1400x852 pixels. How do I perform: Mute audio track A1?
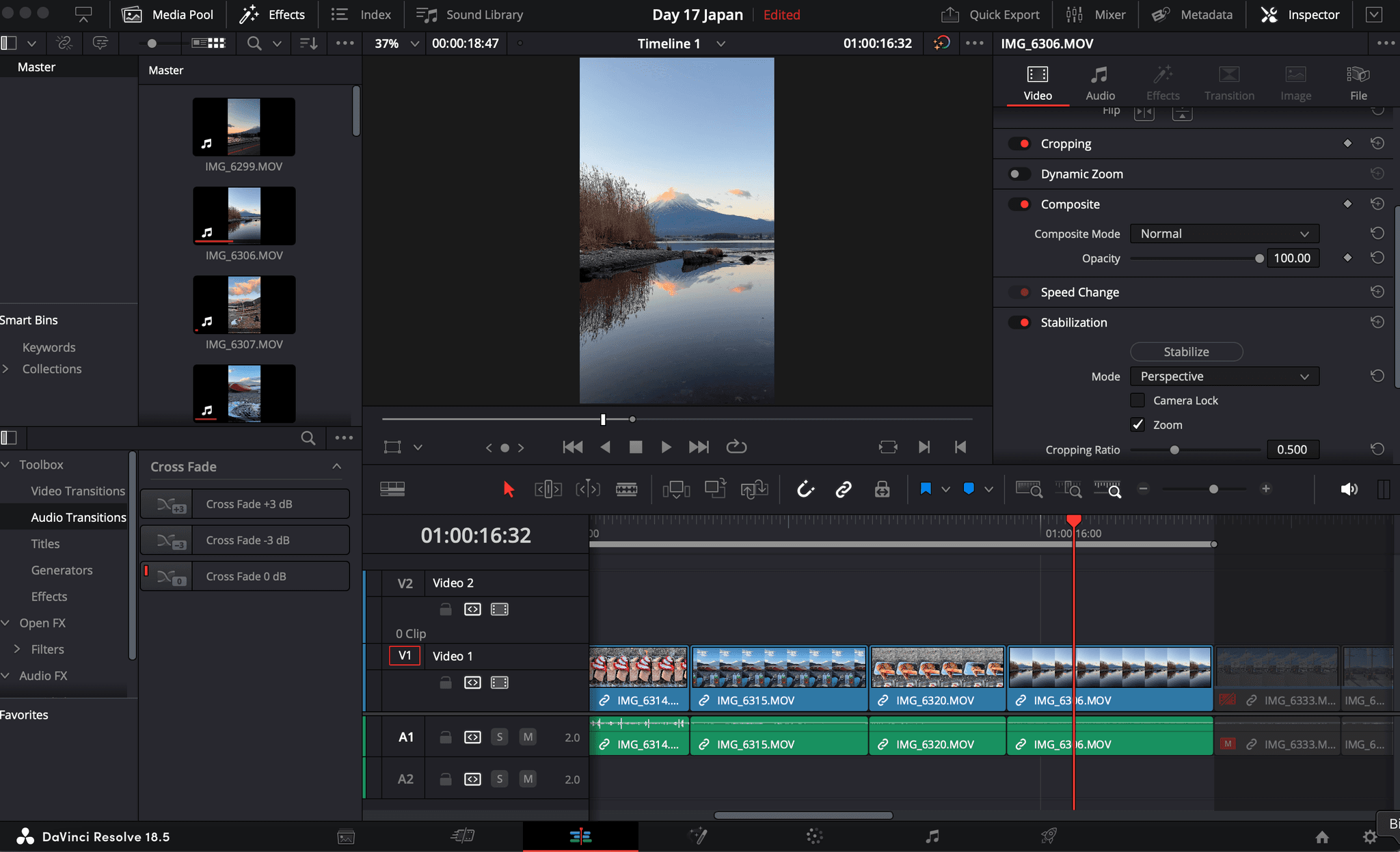[528, 737]
